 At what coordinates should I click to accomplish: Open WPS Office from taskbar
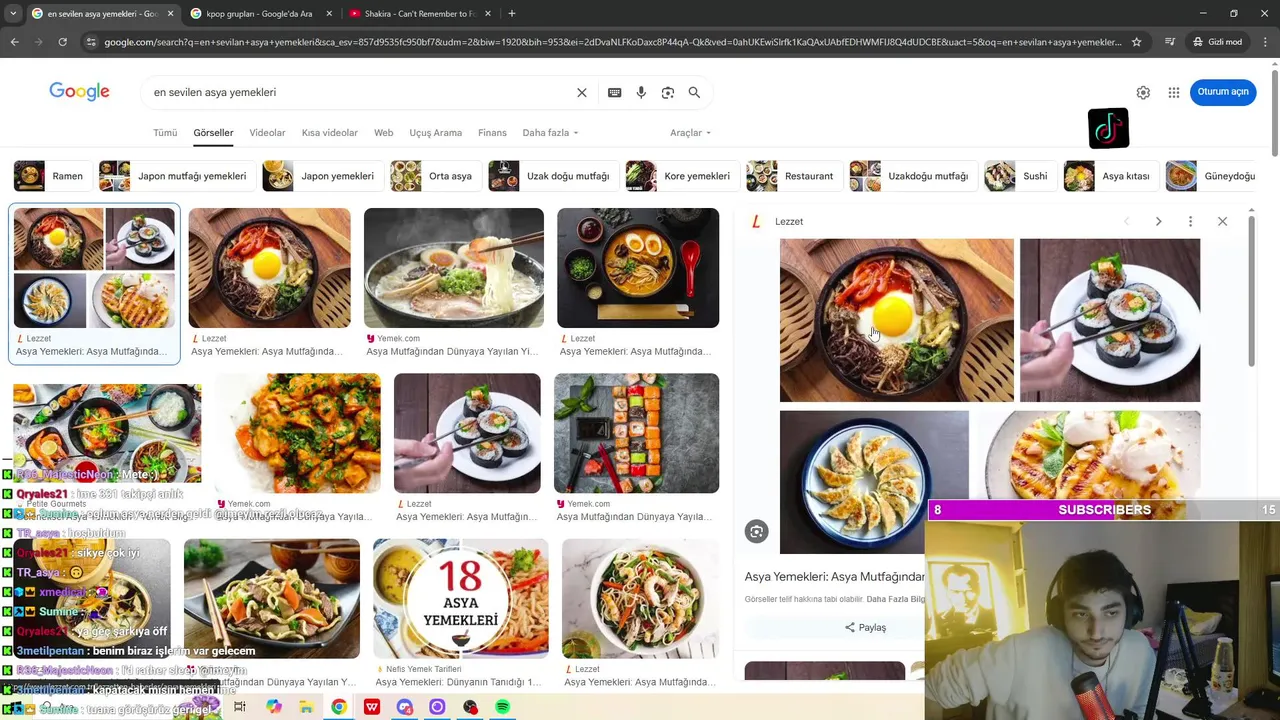pos(372,707)
